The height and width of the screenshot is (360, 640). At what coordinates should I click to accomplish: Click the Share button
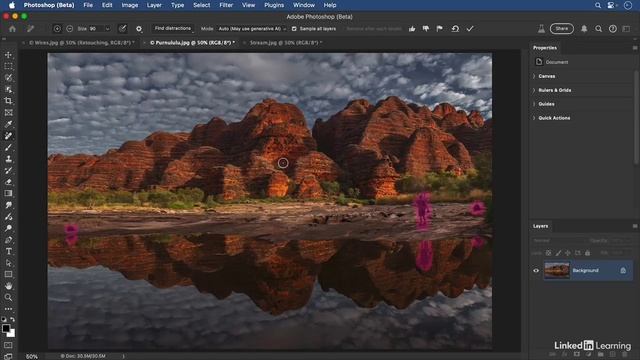click(562, 29)
